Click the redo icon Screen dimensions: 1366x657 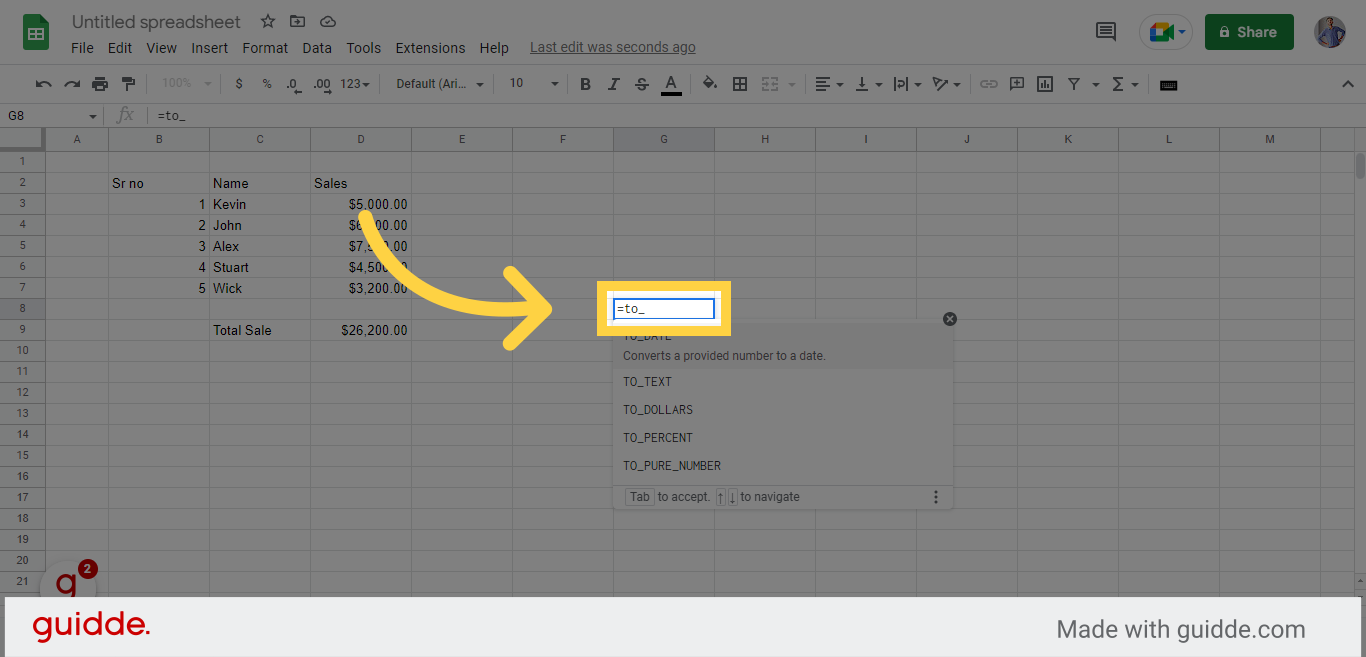[x=71, y=84]
